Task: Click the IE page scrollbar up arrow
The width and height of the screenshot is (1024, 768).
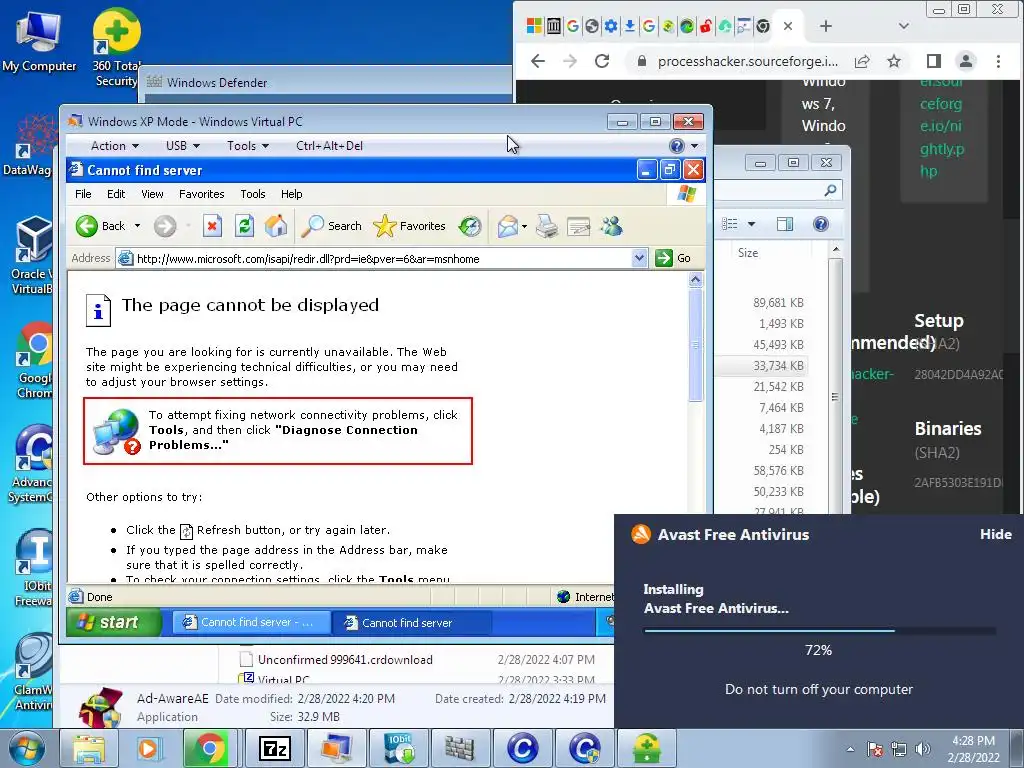Action: [696, 280]
